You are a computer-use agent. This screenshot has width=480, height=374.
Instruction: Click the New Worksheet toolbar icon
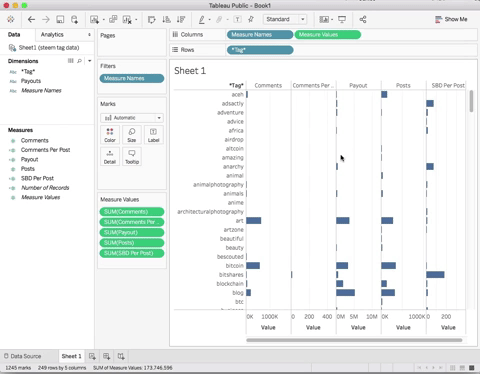click(x=94, y=19)
